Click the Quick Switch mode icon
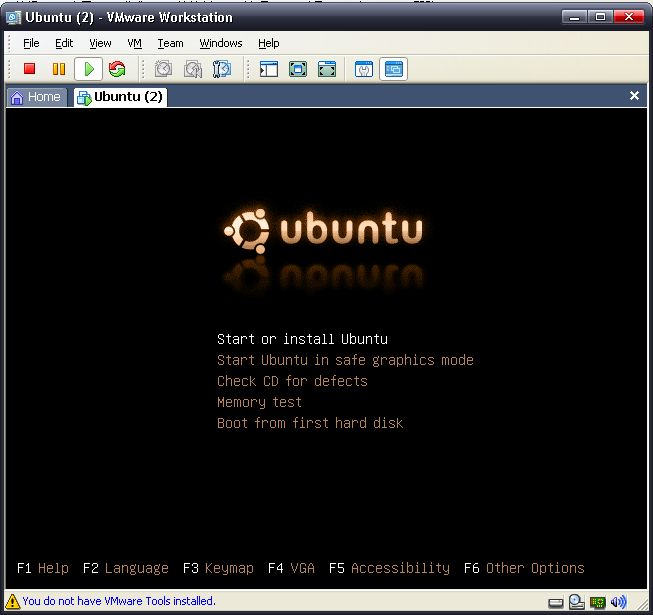This screenshot has width=653, height=615. pyautogui.click(x=327, y=69)
